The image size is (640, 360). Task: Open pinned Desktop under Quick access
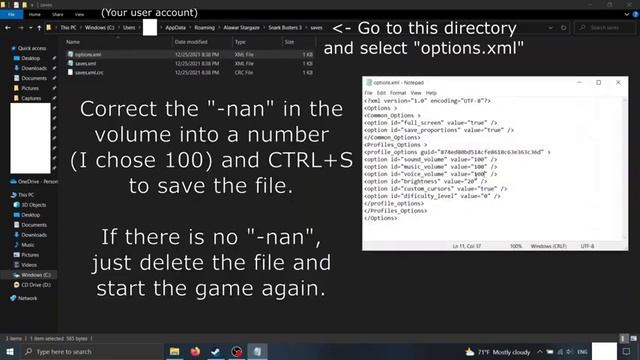pyautogui.click(x=31, y=58)
